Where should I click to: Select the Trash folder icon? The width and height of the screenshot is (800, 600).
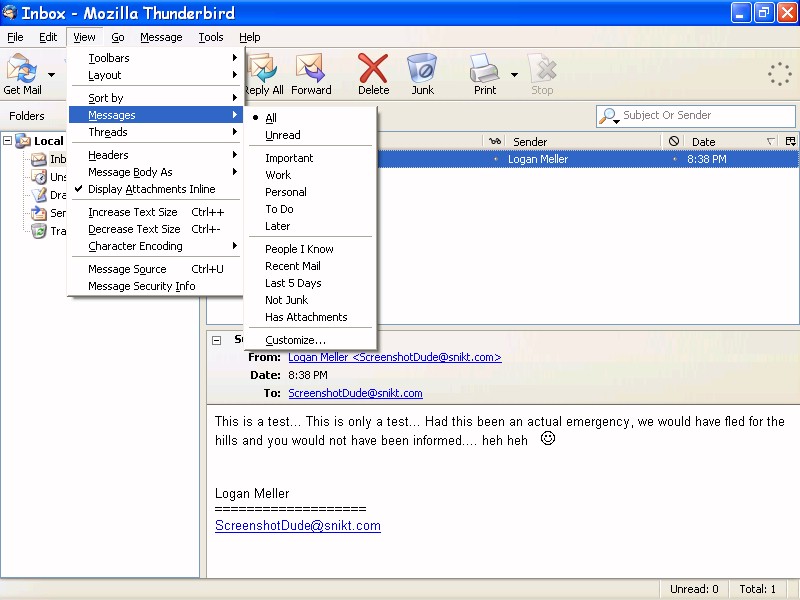[x=39, y=231]
